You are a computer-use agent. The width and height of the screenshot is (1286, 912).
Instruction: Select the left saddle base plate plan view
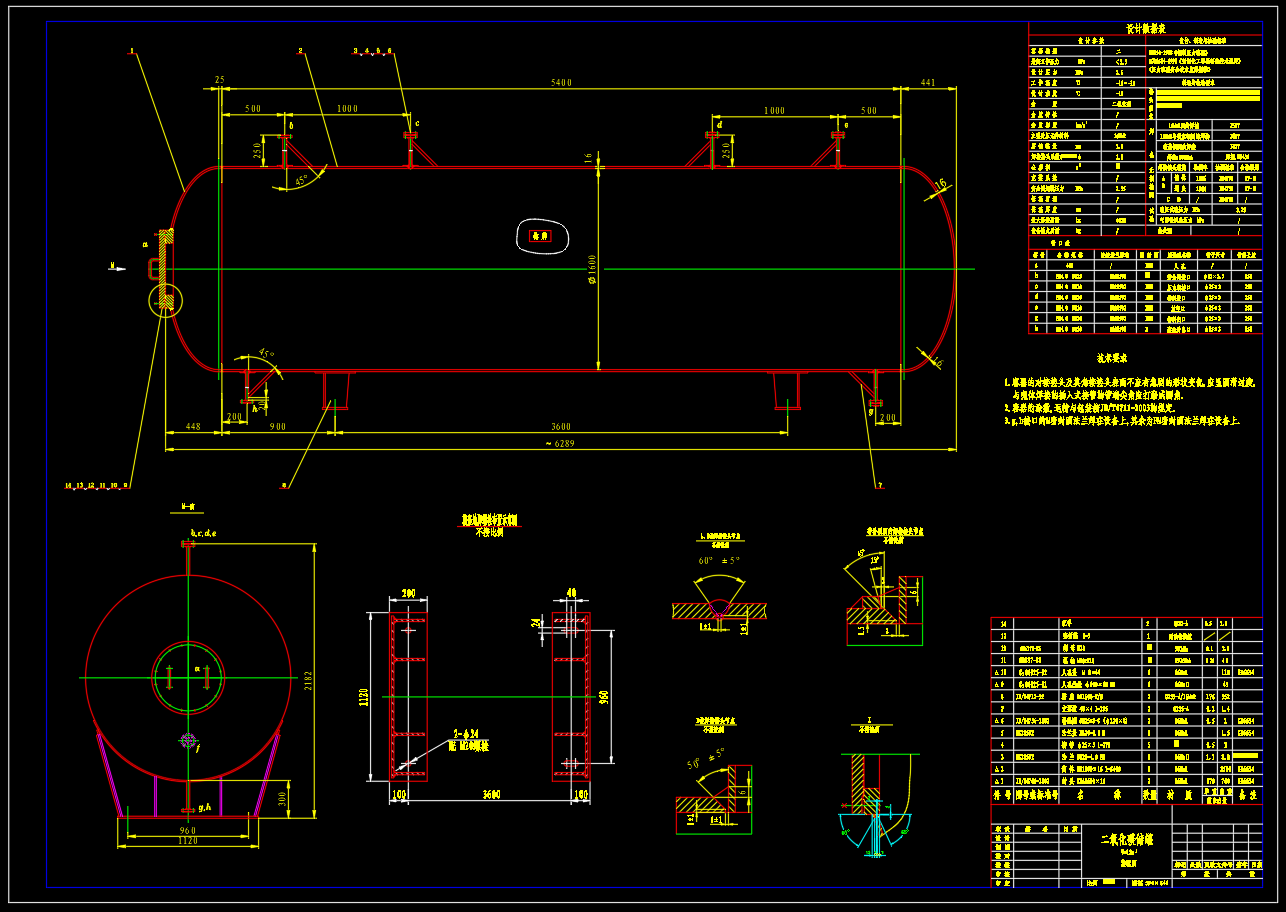409,696
